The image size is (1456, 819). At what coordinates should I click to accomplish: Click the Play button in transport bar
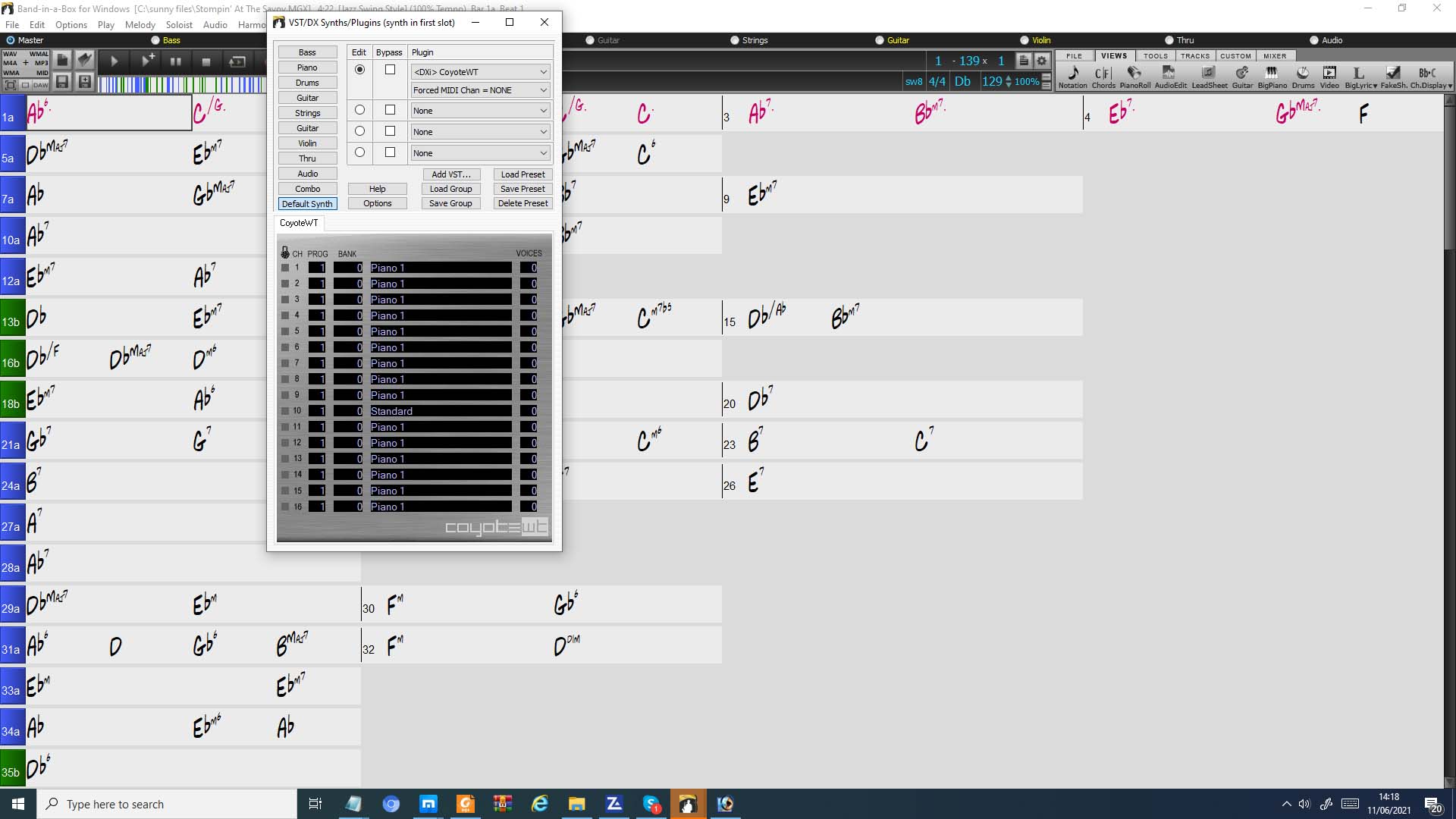[x=115, y=61]
